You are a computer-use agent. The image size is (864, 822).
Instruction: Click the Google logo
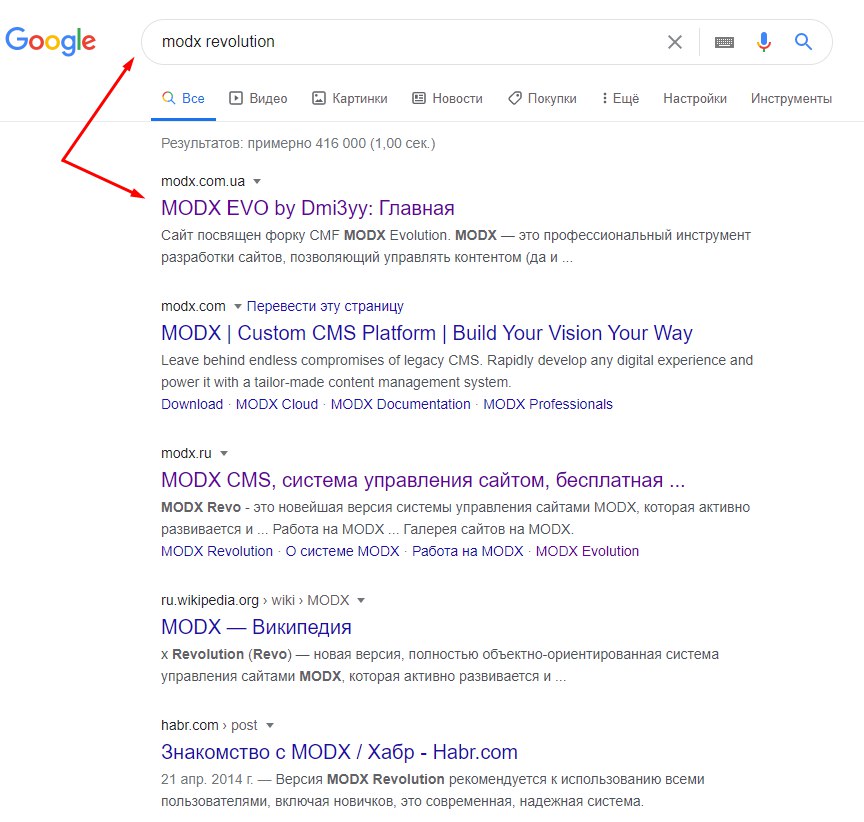coord(50,41)
